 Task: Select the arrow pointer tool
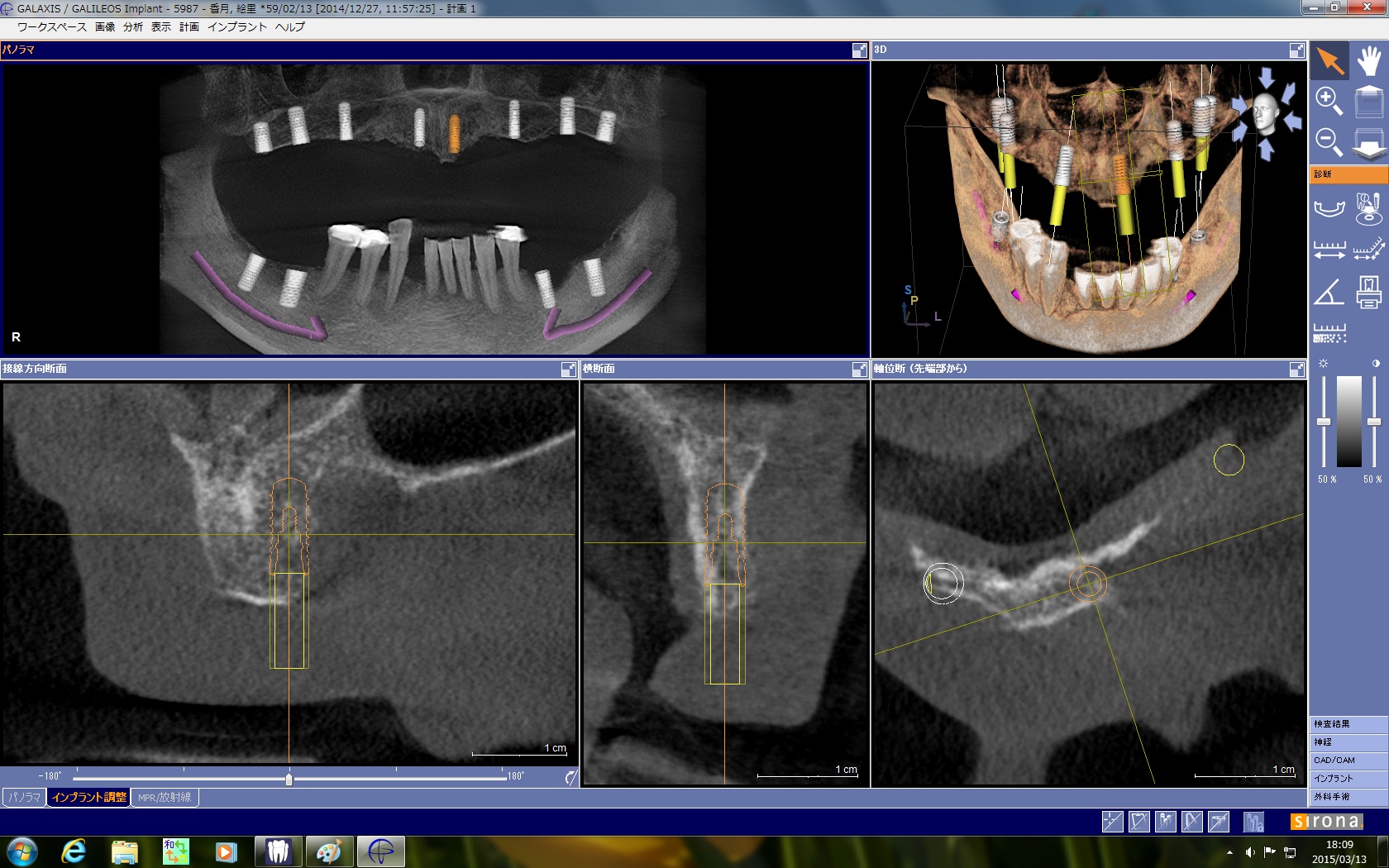click(1329, 61)
